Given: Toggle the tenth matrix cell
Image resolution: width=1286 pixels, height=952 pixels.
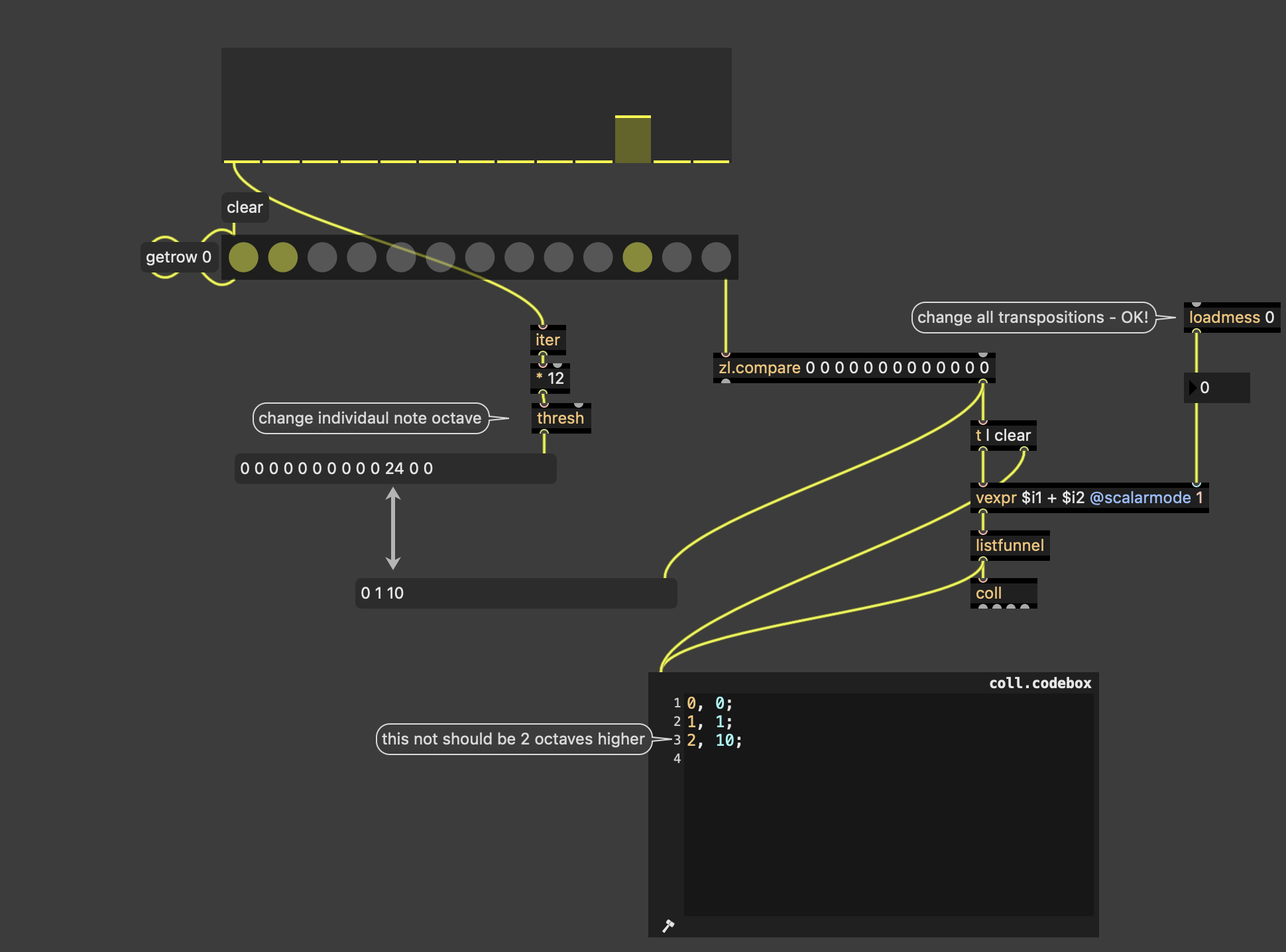Looking at the screenshot, I should click(x=598, y=257).
